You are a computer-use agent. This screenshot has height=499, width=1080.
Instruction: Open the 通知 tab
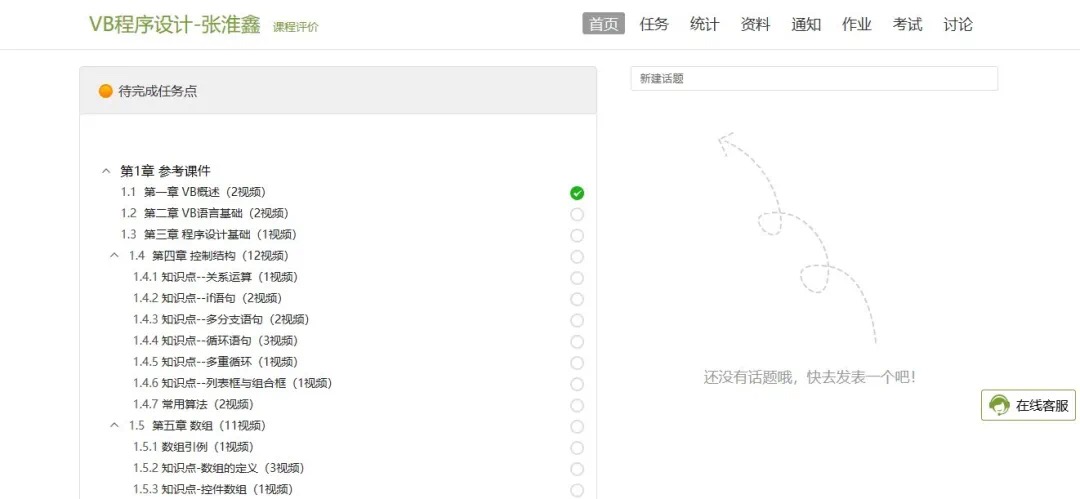806,24
